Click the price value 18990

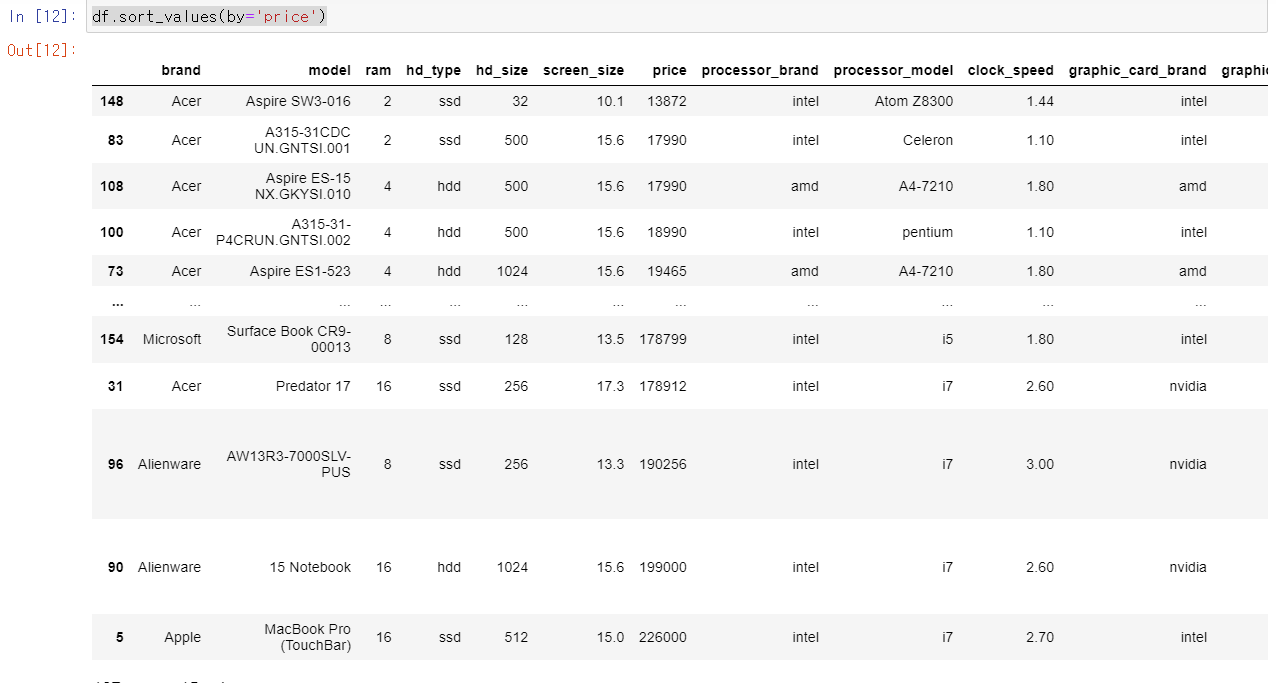point(667,232)
